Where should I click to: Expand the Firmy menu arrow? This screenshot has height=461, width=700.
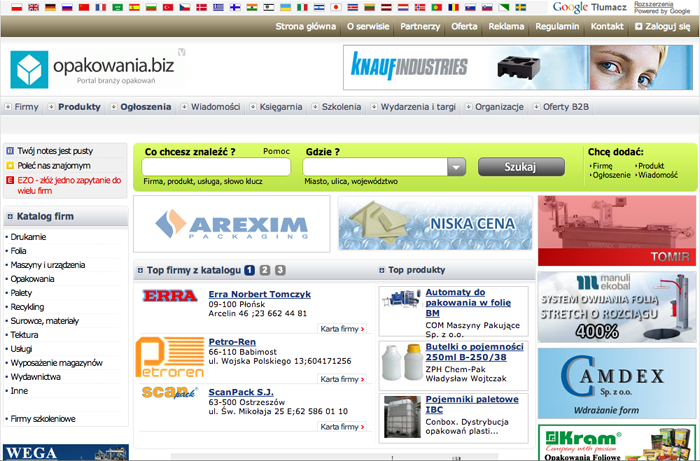(x=8, y=107)
